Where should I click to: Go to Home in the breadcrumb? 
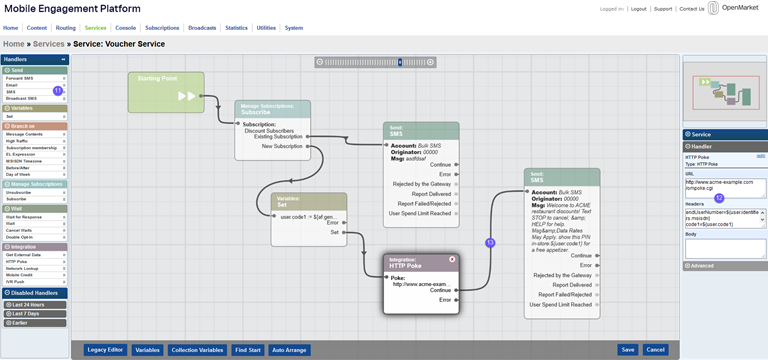pos(14,44)
